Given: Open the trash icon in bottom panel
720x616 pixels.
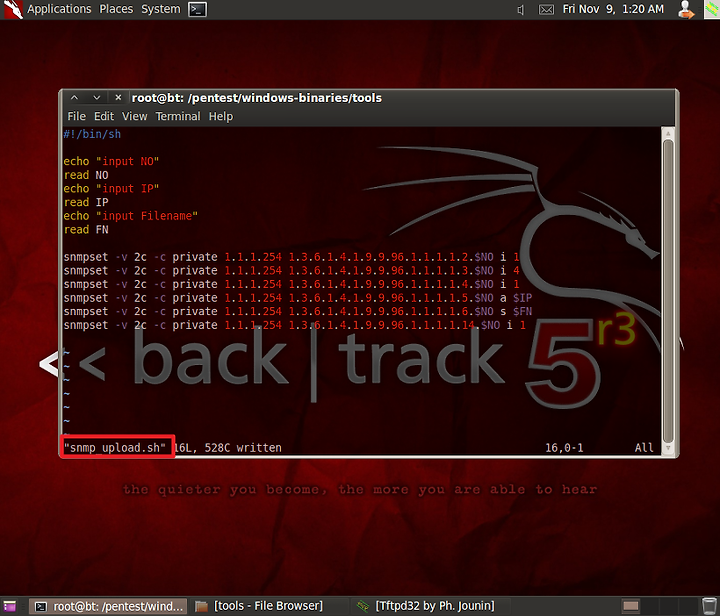Looking at the screenshot, I should (709, 606).
